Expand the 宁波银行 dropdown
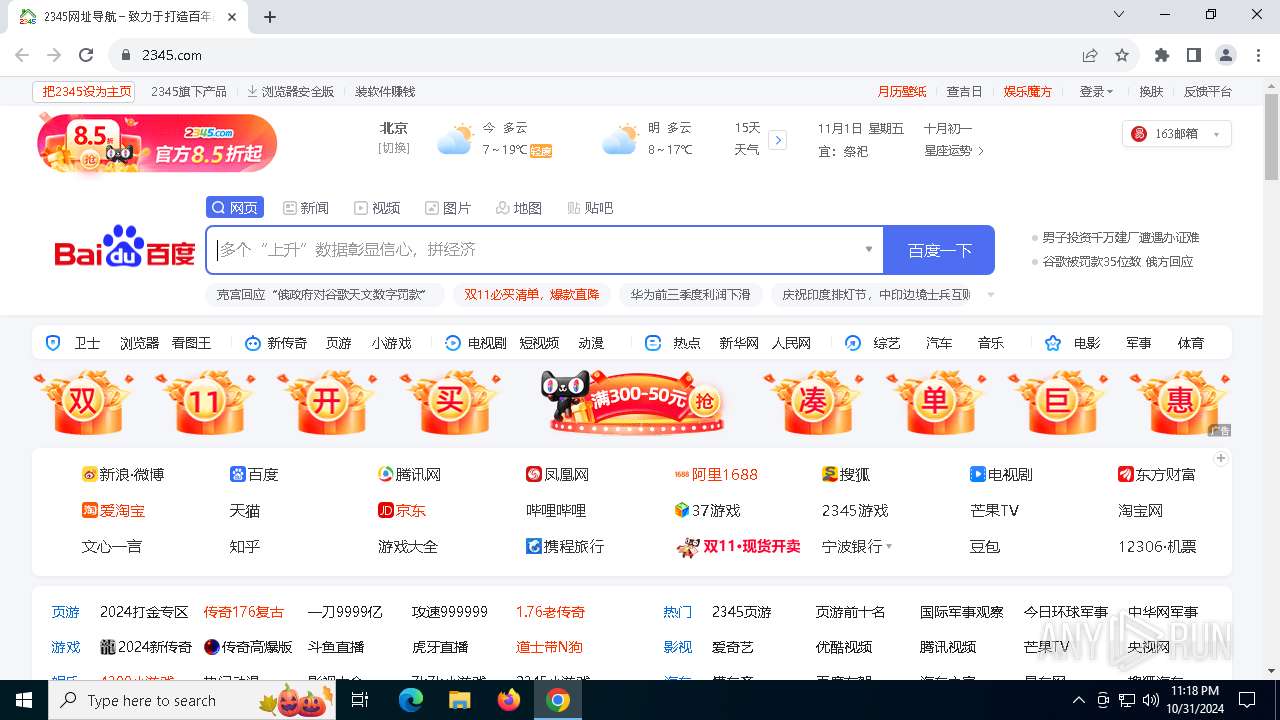1280x720 pixels. [x=889, y=547]
